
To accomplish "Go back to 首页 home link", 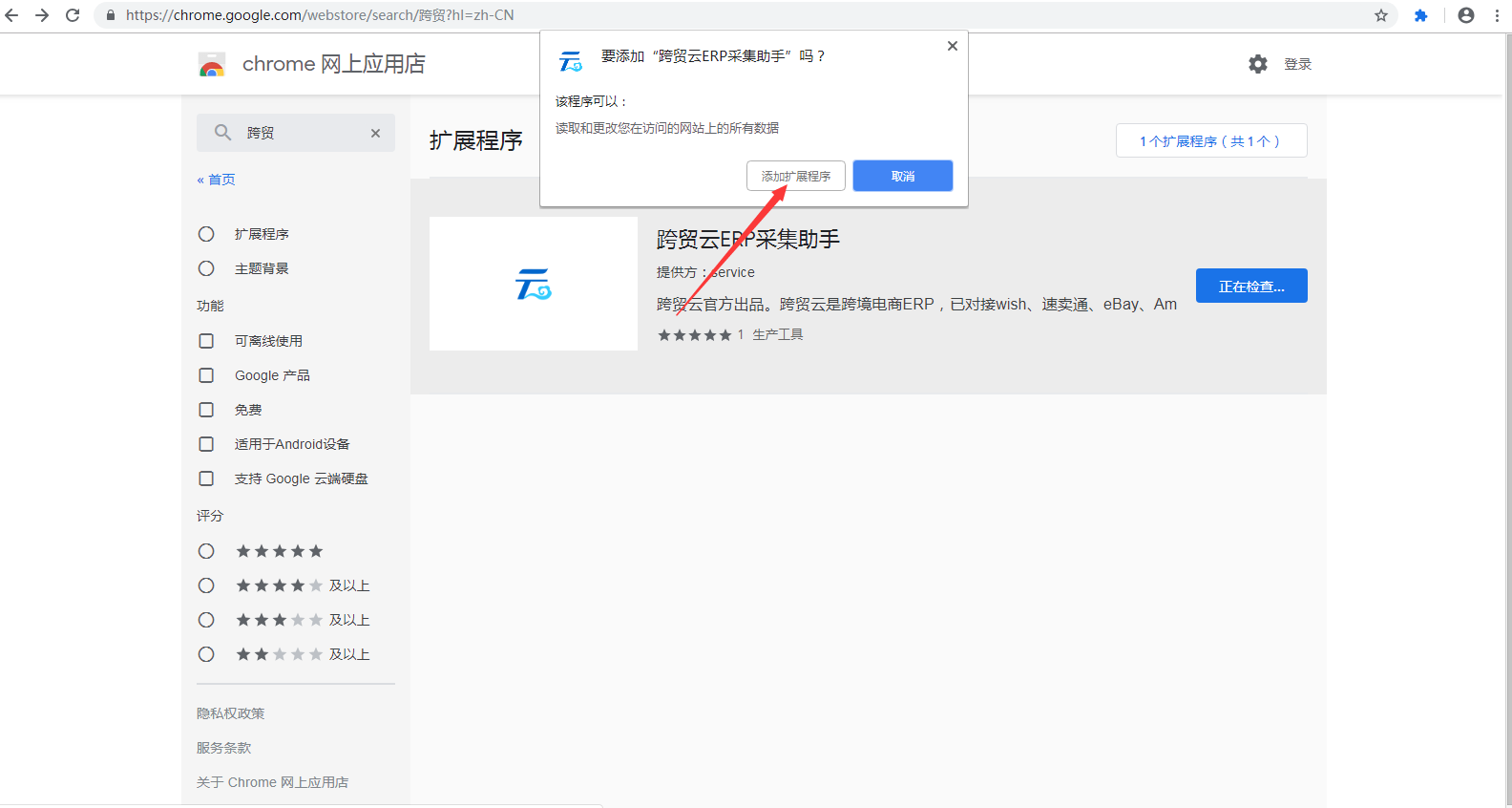I will coord(216,180).
